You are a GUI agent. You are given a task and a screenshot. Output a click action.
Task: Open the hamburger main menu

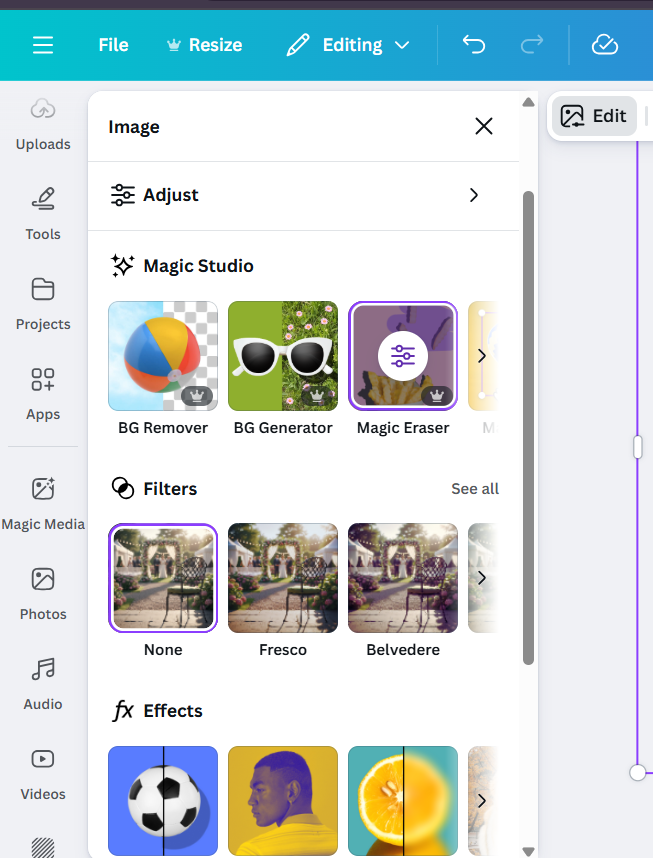[43, 45]
